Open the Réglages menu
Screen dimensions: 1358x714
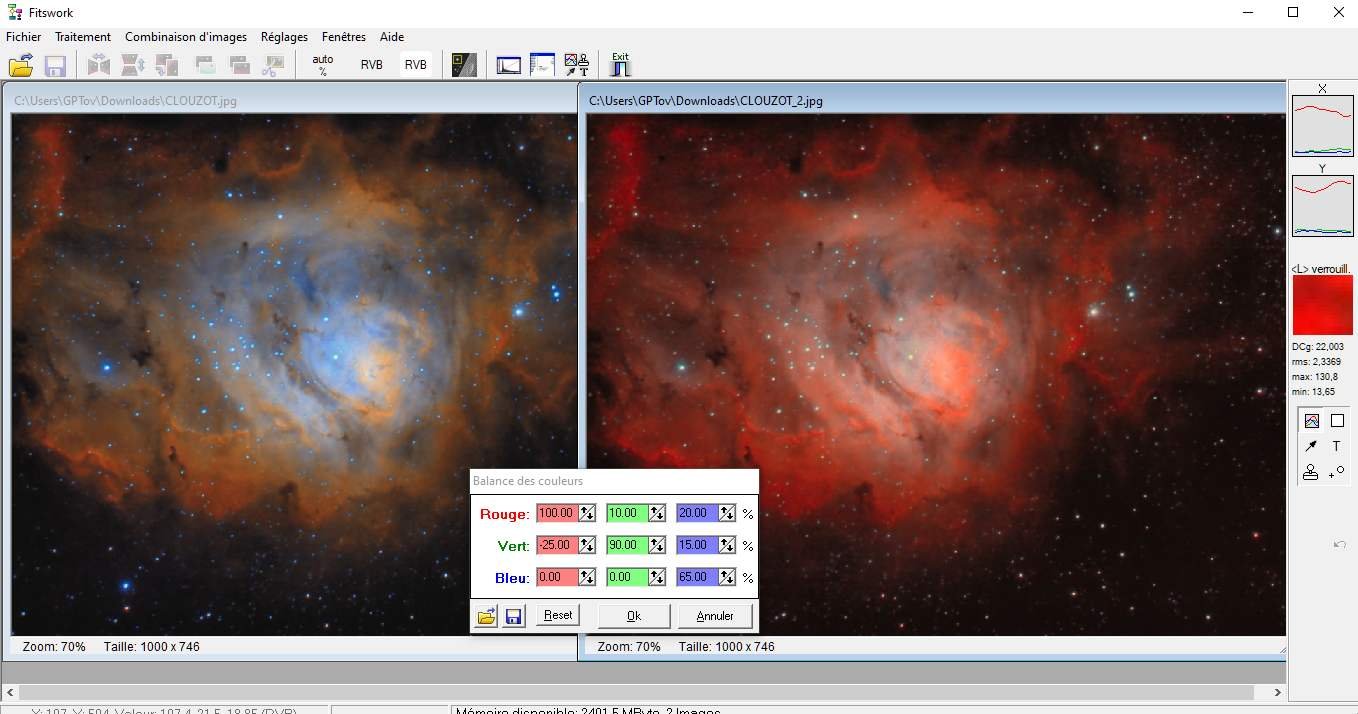tap(284, 37)
